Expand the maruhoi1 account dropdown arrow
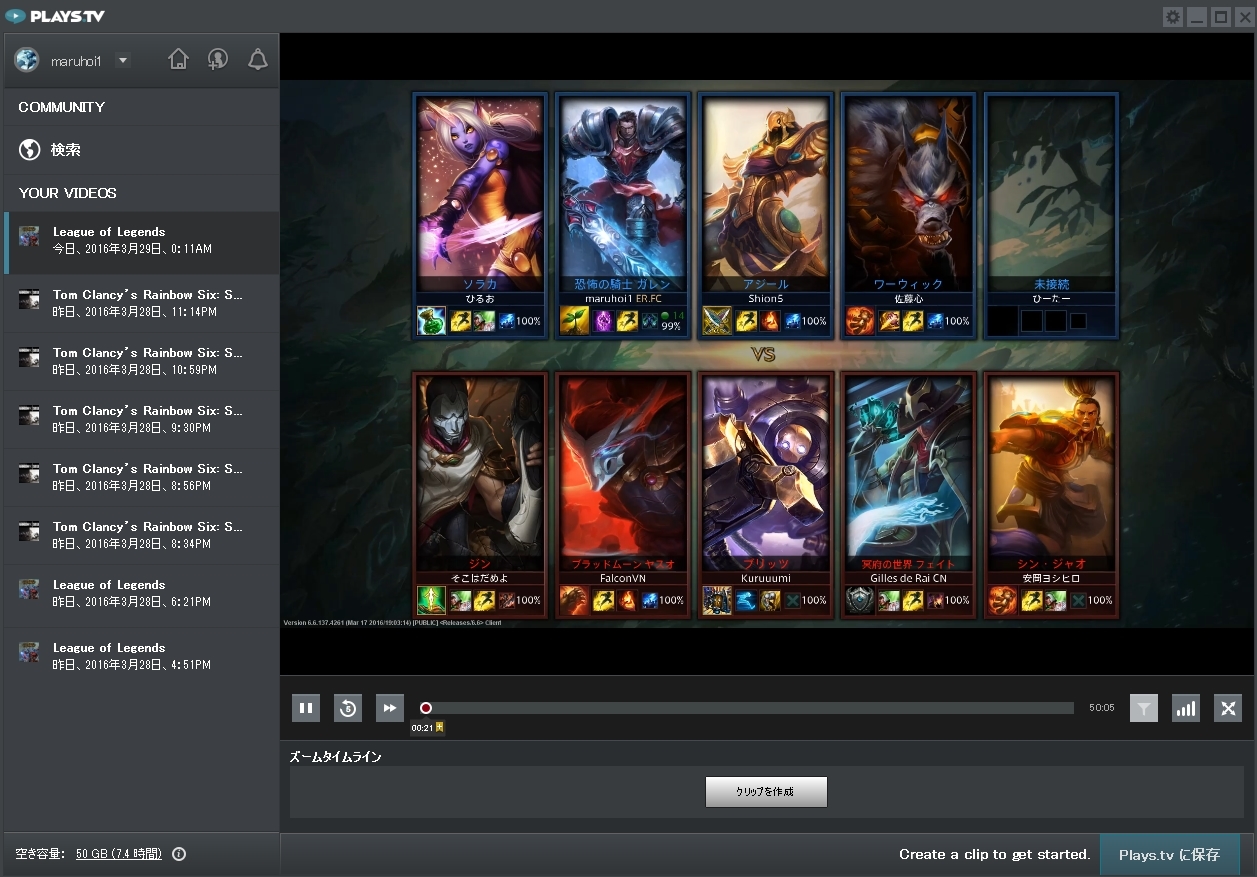This screenshot has width=1257, height=877. (122, 60)
